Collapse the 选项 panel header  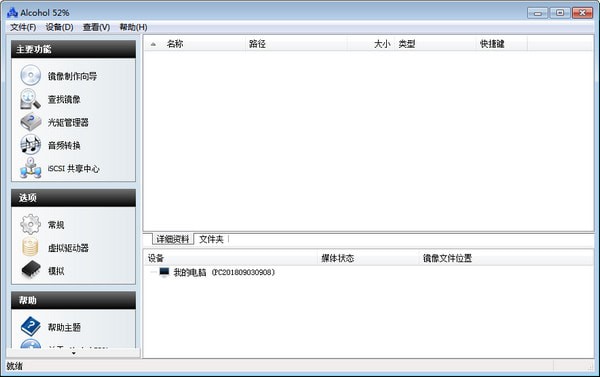pyautogui.click(x=73, y=197)
